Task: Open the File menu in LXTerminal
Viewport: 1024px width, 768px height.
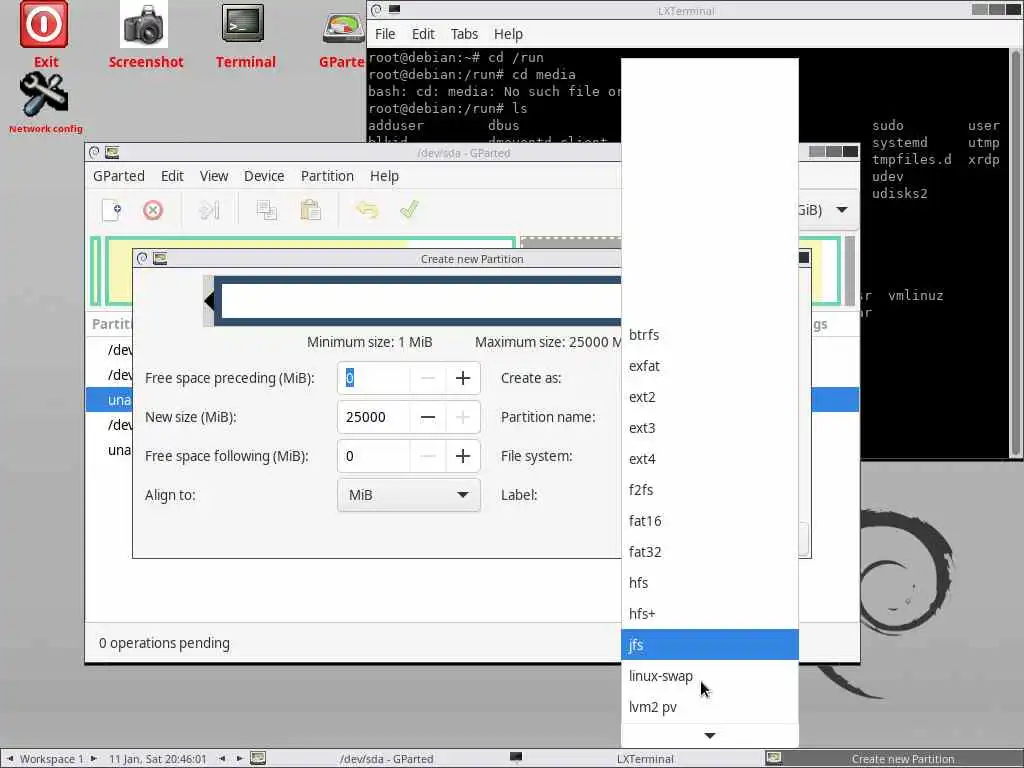Action: (x=385, y=34)
